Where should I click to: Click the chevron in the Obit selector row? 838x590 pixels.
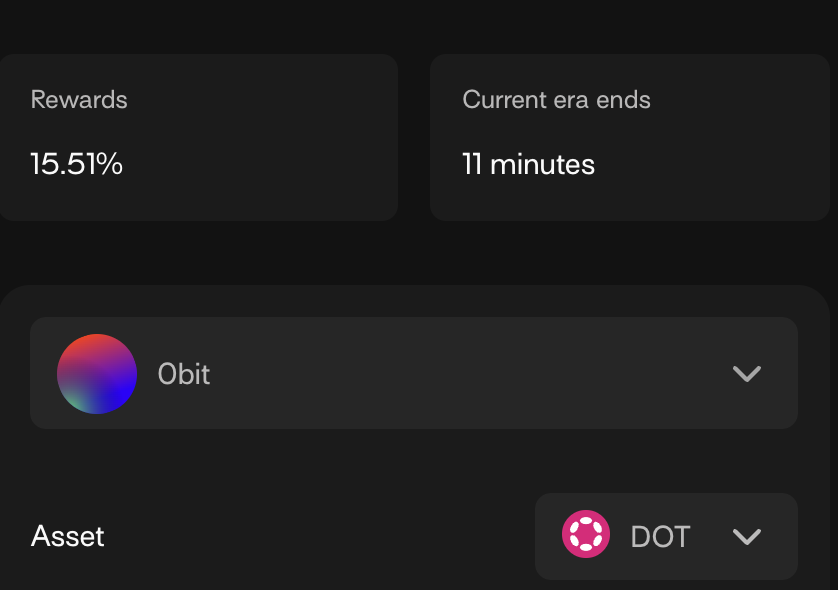click(x=744, y=374)
